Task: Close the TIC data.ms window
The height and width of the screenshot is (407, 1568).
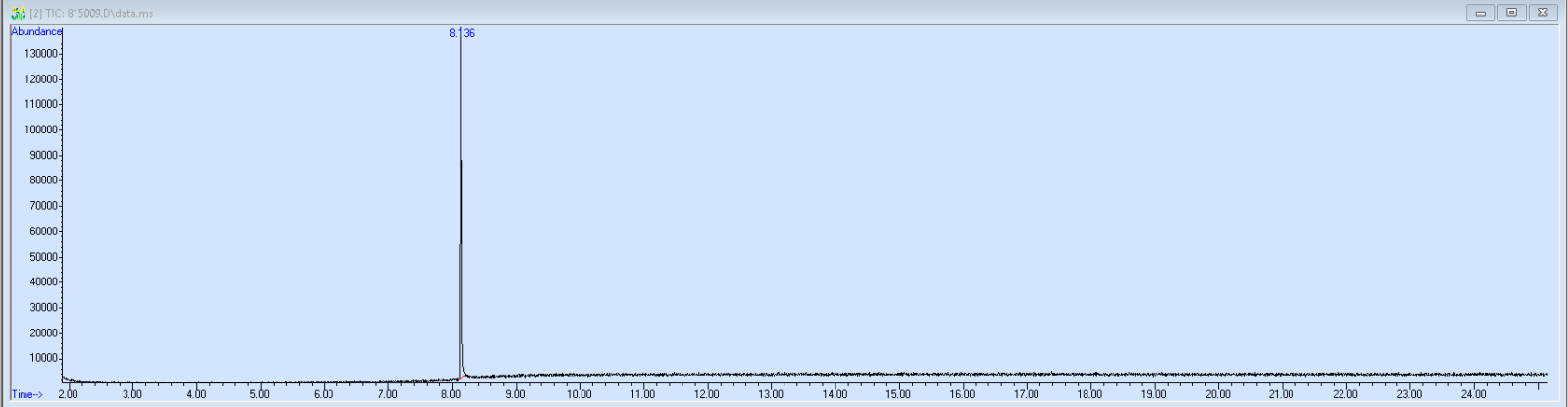Action: point(1543,13)
